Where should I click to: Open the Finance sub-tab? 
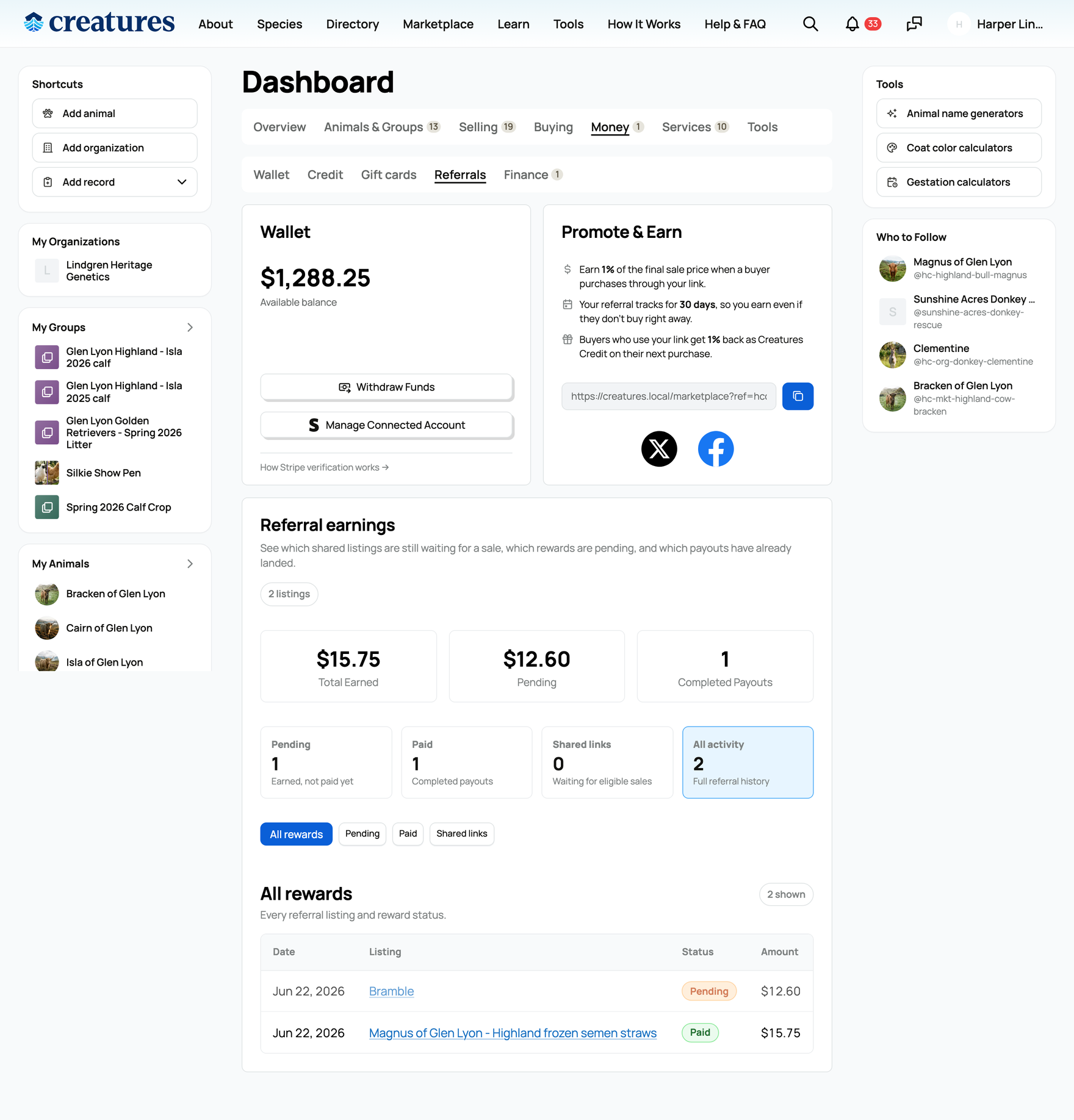[x=533, y=174]
